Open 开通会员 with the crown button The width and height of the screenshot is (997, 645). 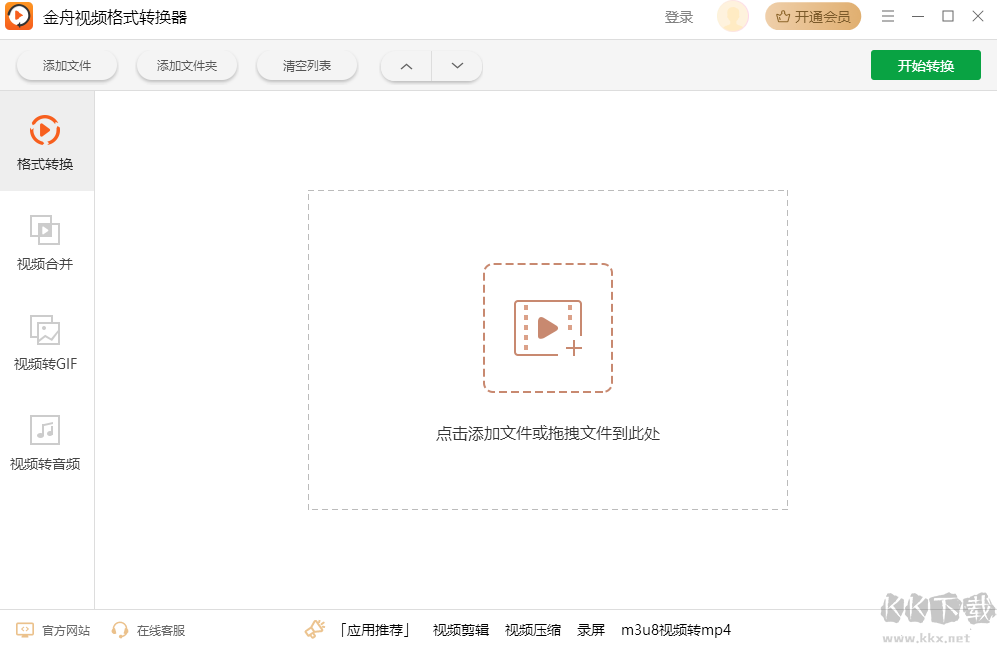pyautogui.click(x=812, y=16)
